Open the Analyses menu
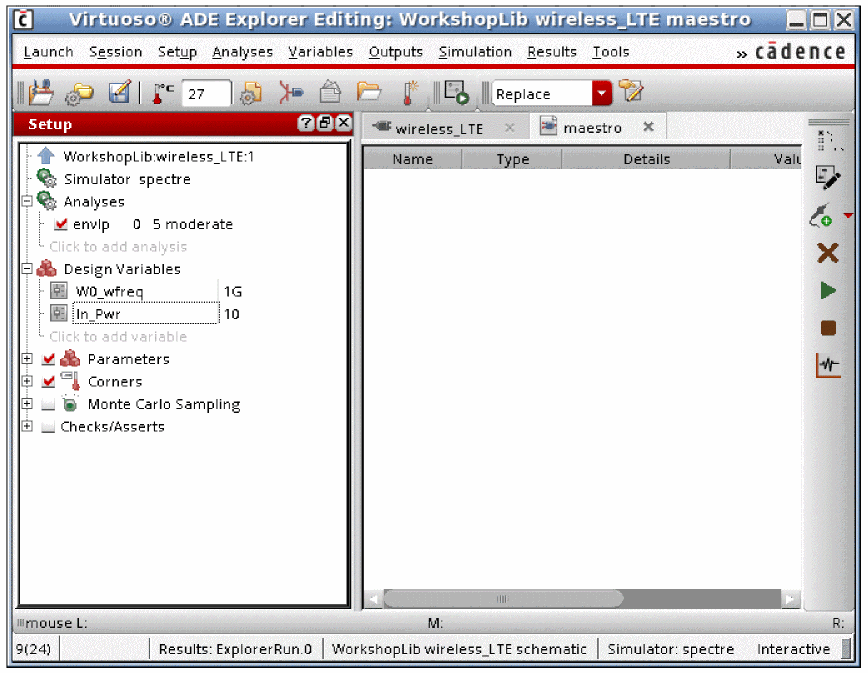Image resolution: width=868 pixels, height=673 pixels. click(242, 52)
